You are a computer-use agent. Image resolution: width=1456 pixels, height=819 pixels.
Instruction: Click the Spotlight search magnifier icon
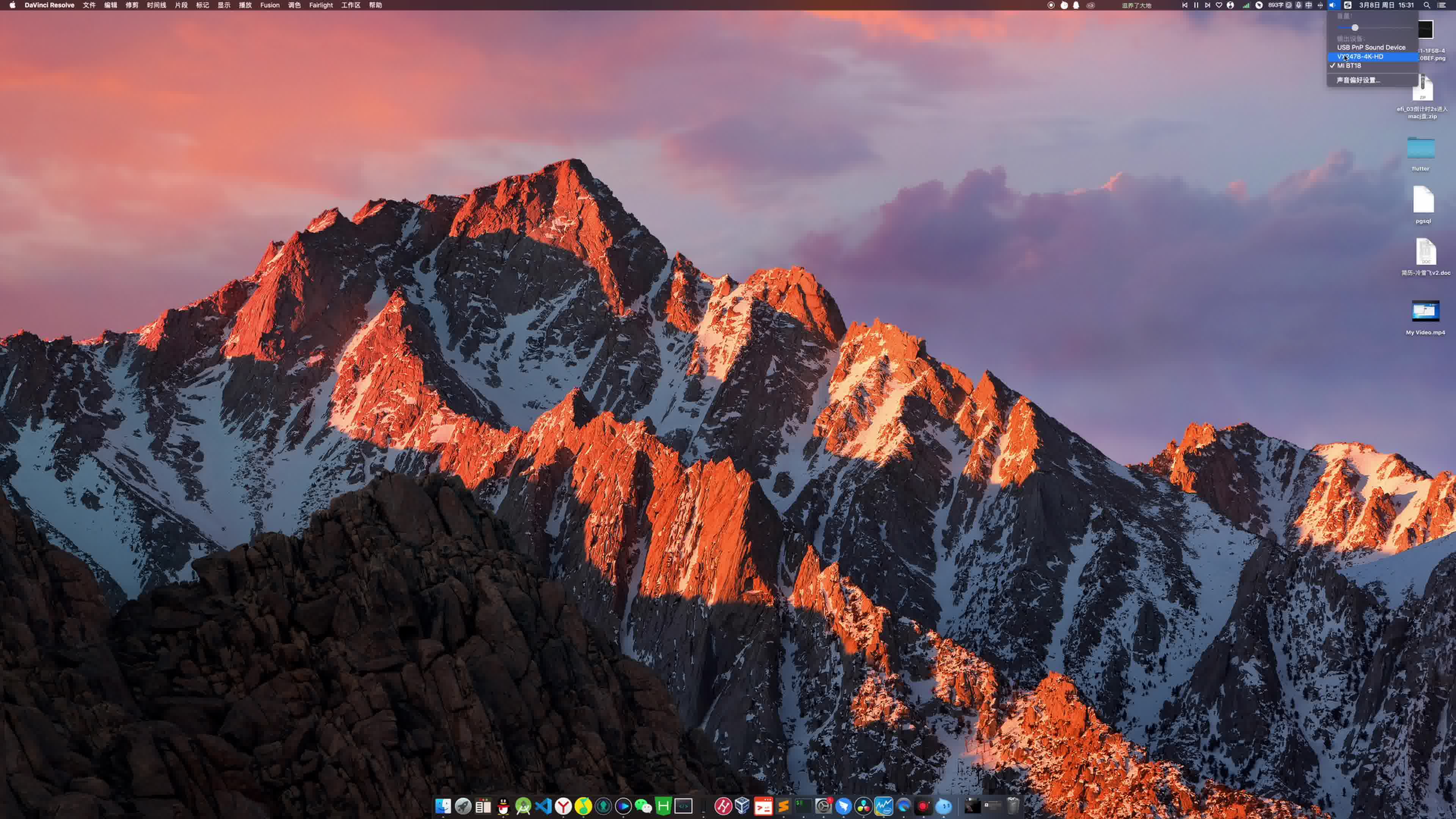tap(1426, 5)
